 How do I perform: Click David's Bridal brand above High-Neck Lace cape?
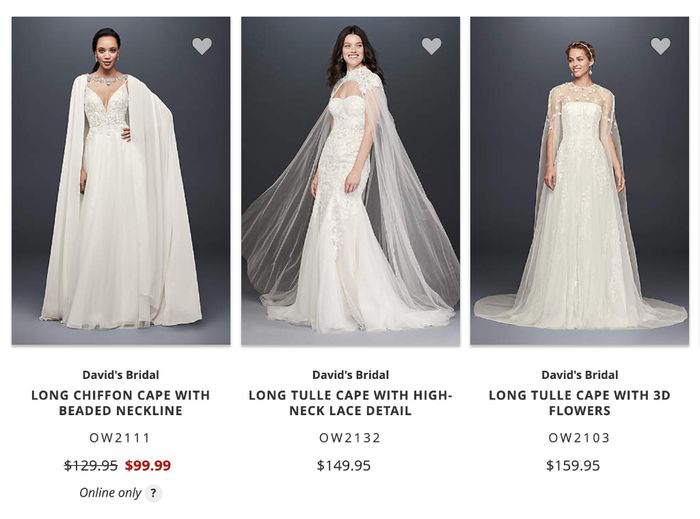click(x=350, y=375)
